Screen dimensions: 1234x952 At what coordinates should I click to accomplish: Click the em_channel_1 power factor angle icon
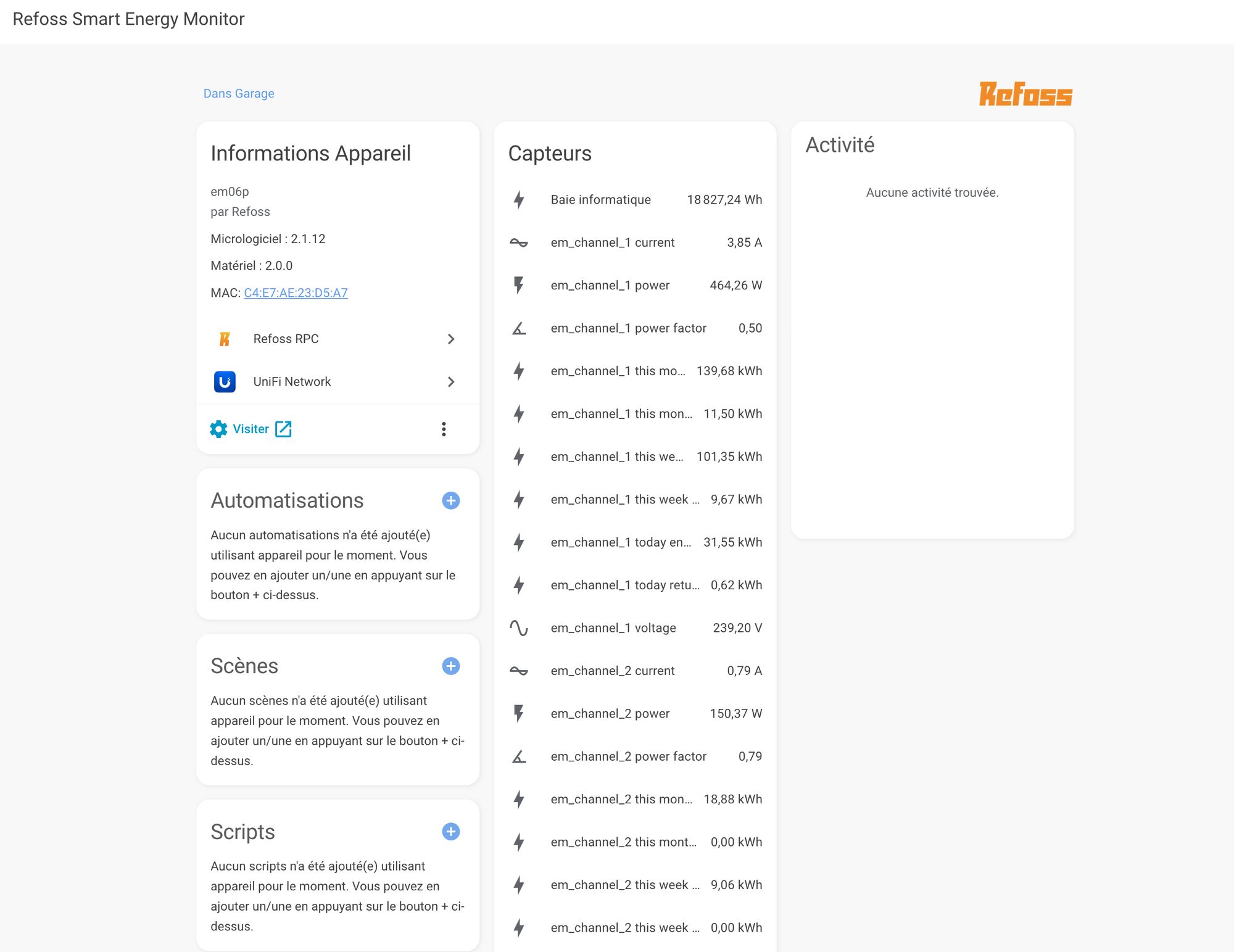[x=519, y=328]
